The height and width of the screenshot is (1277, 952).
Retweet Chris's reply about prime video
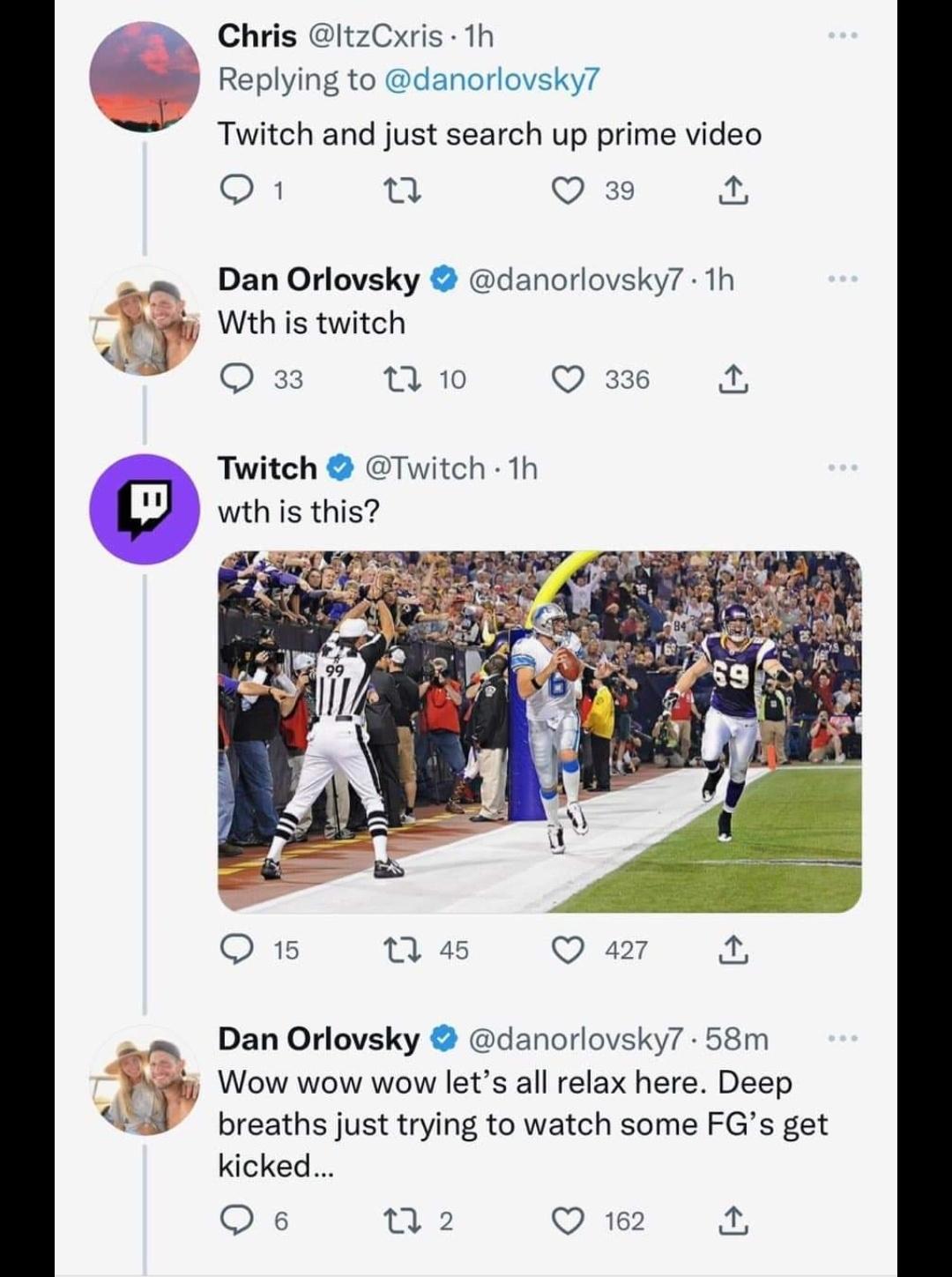pyautogui.click(x=406, y=190)
